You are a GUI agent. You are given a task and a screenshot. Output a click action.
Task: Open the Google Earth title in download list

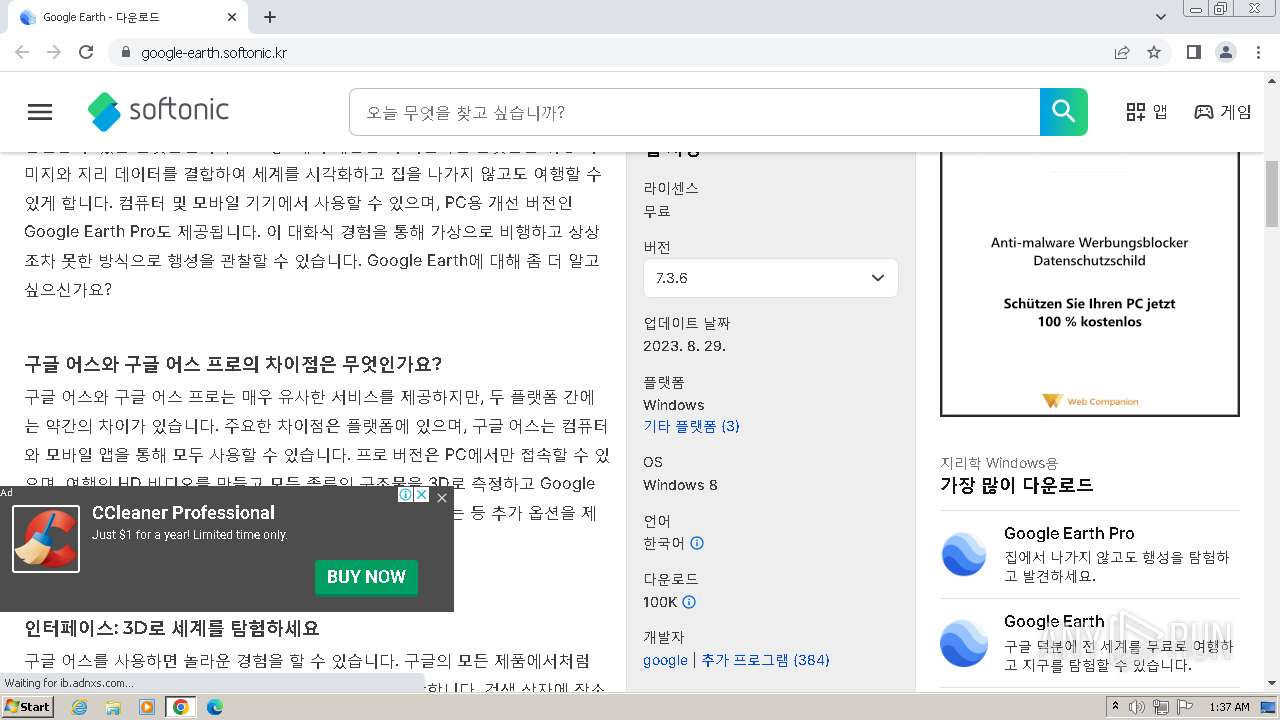pos(1054,621)
